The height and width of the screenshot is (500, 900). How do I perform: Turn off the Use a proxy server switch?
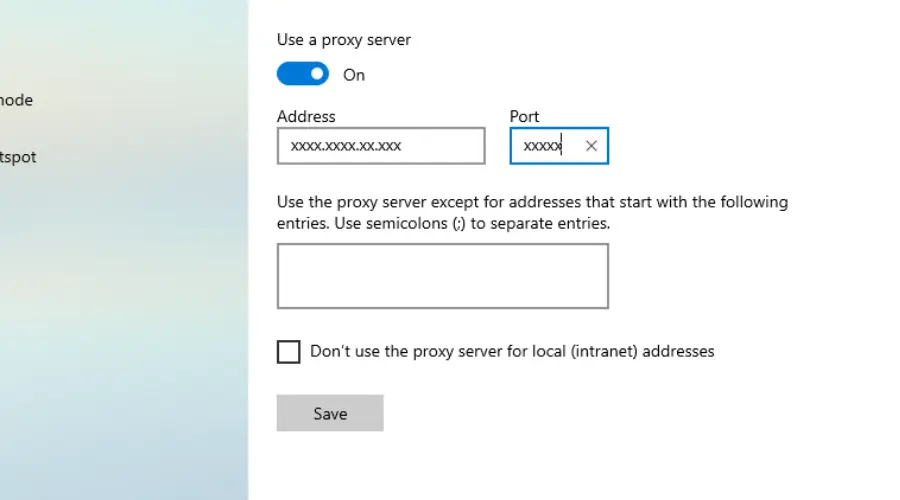[302, 74]
